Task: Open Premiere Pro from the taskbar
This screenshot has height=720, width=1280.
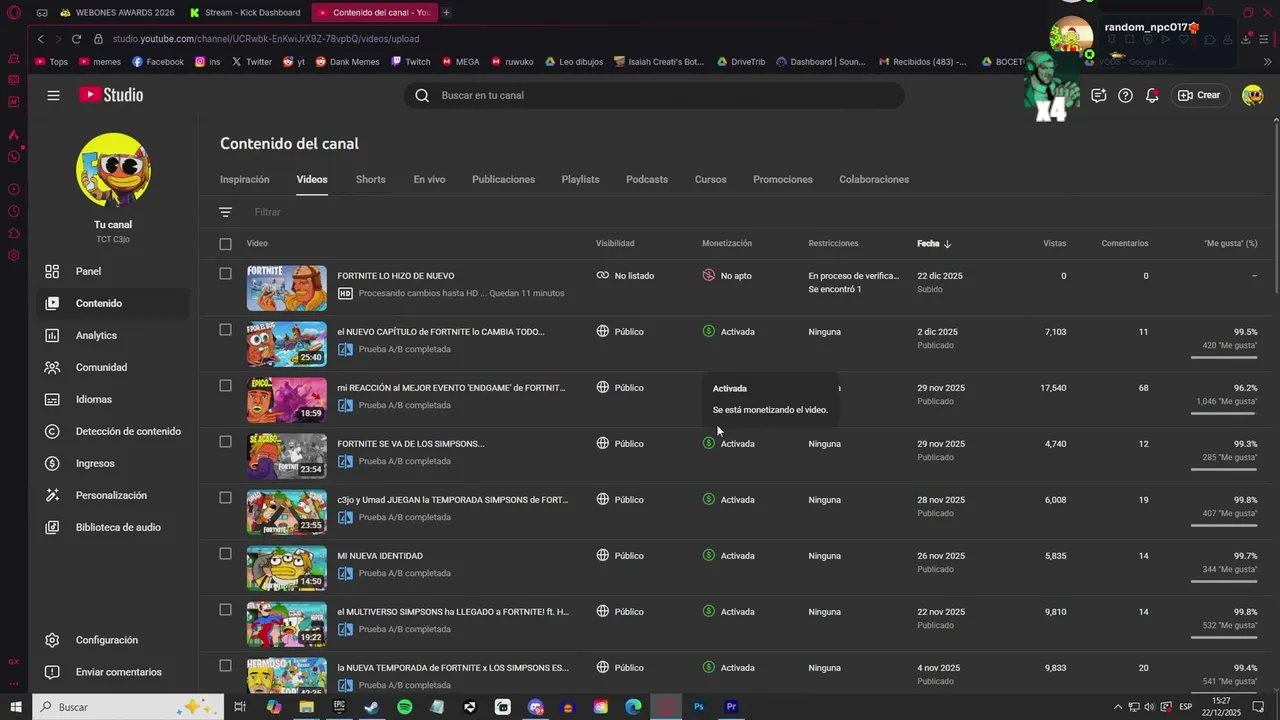Action: pos(731,707)
